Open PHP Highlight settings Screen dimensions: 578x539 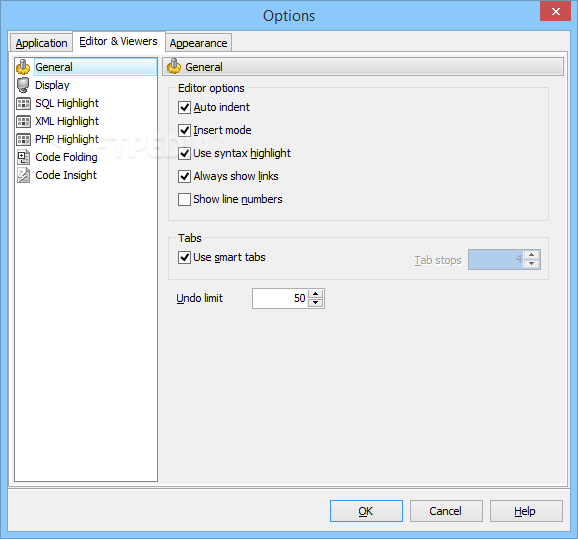tap(67, 139)
